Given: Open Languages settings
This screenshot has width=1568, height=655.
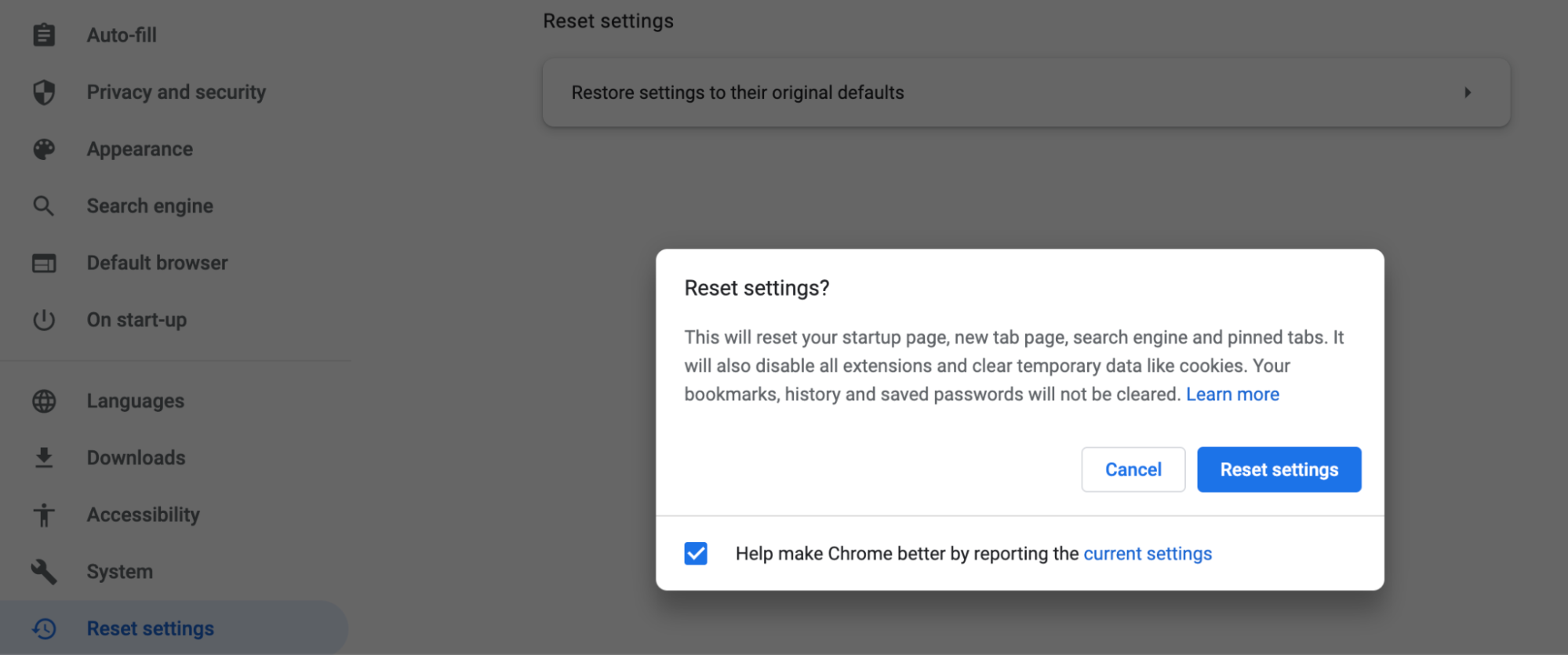Looking at the screenshot, I should click(x=136, y=401).
